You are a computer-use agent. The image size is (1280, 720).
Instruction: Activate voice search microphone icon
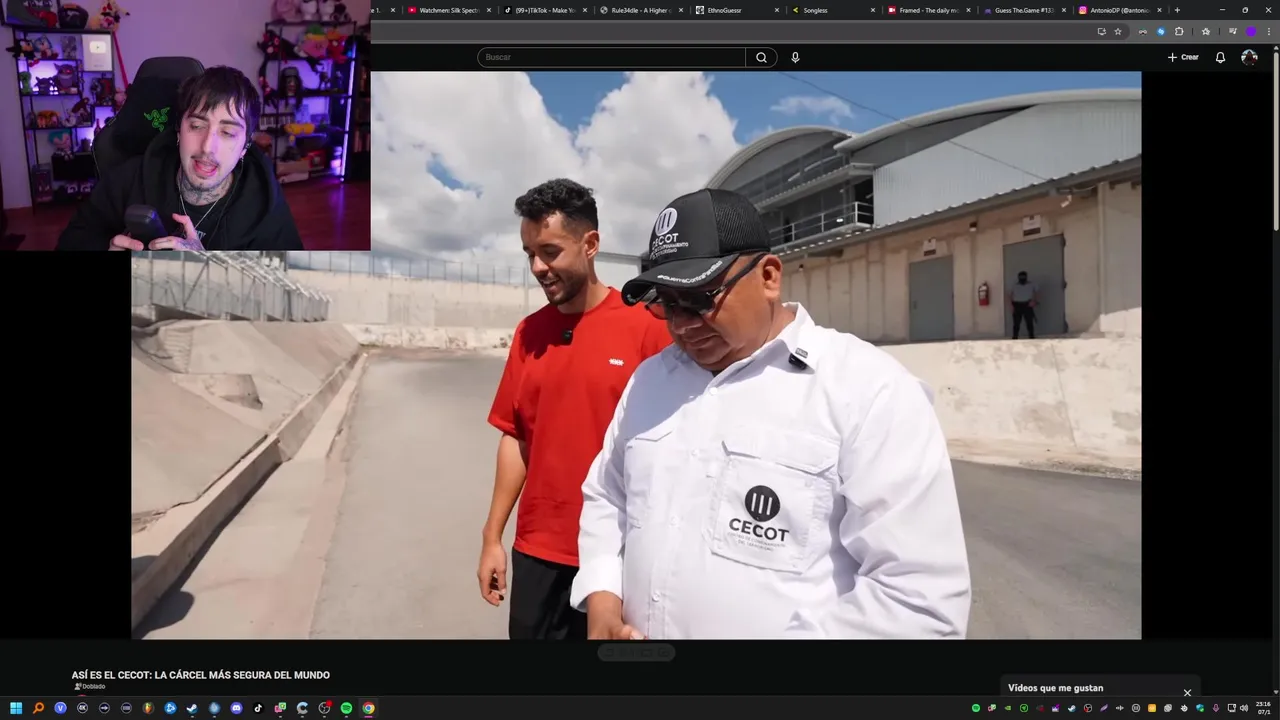795,57
